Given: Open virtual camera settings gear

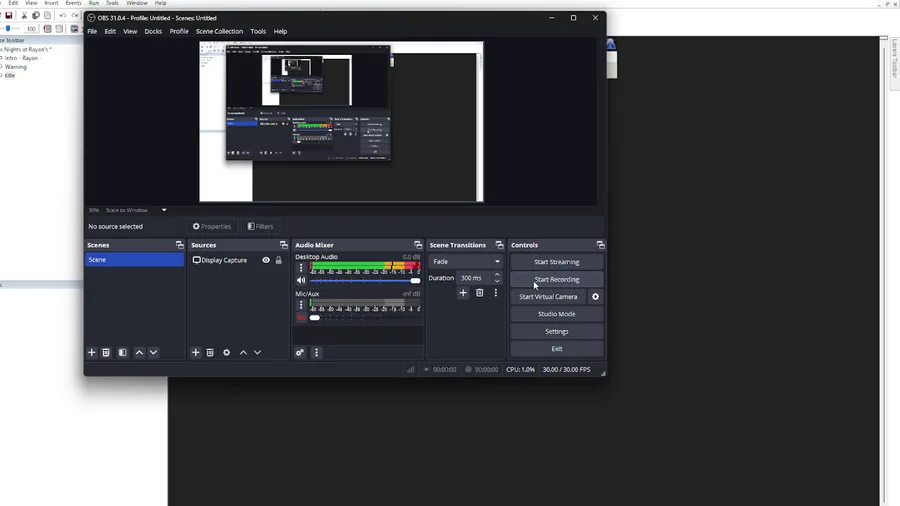Looking at the screenshot, I should [595, 297].
